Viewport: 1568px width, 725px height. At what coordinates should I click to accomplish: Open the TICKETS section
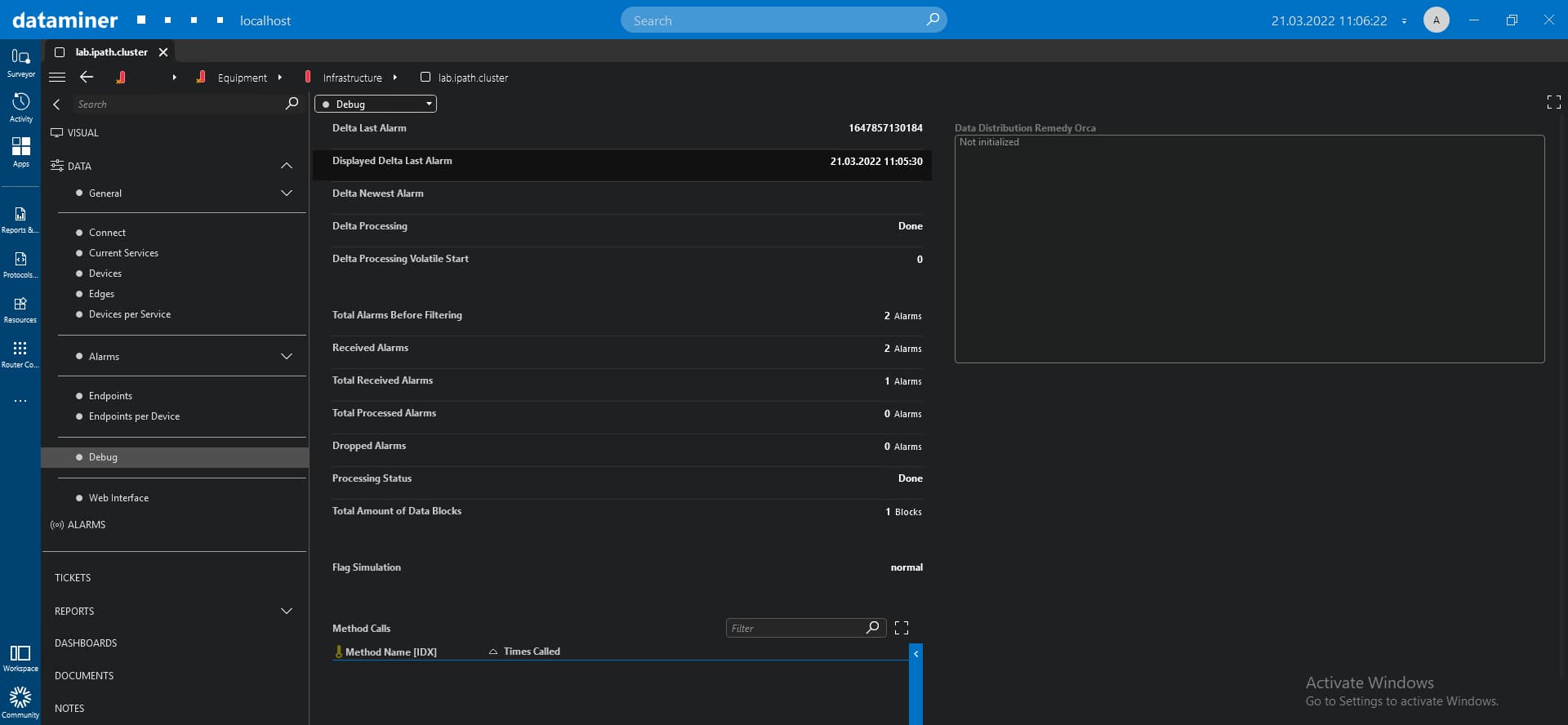click(73, 578)
